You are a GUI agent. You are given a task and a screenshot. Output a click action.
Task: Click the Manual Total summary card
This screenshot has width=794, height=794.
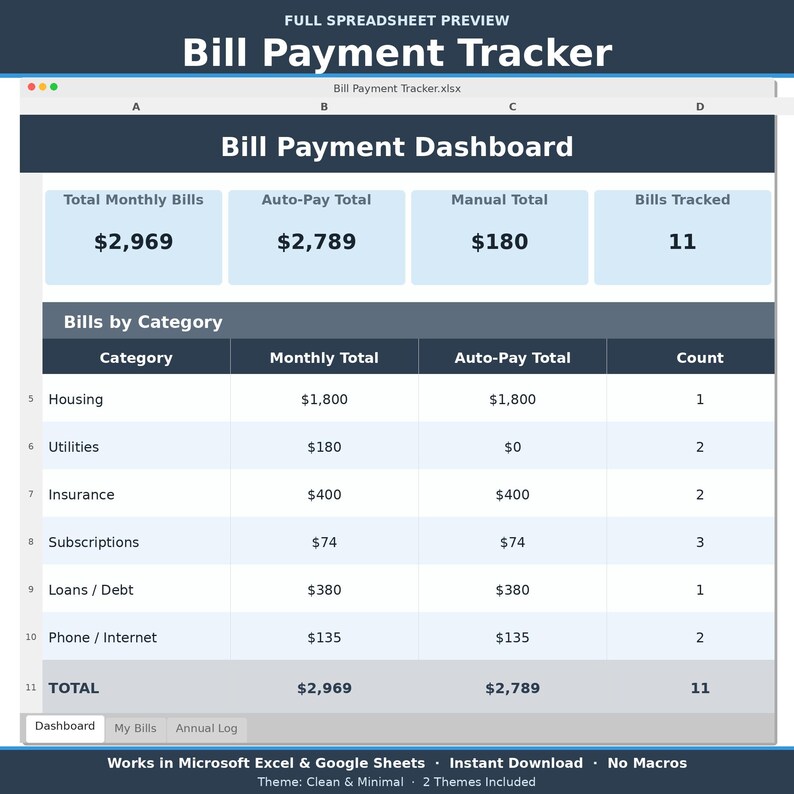pos(500,237)
